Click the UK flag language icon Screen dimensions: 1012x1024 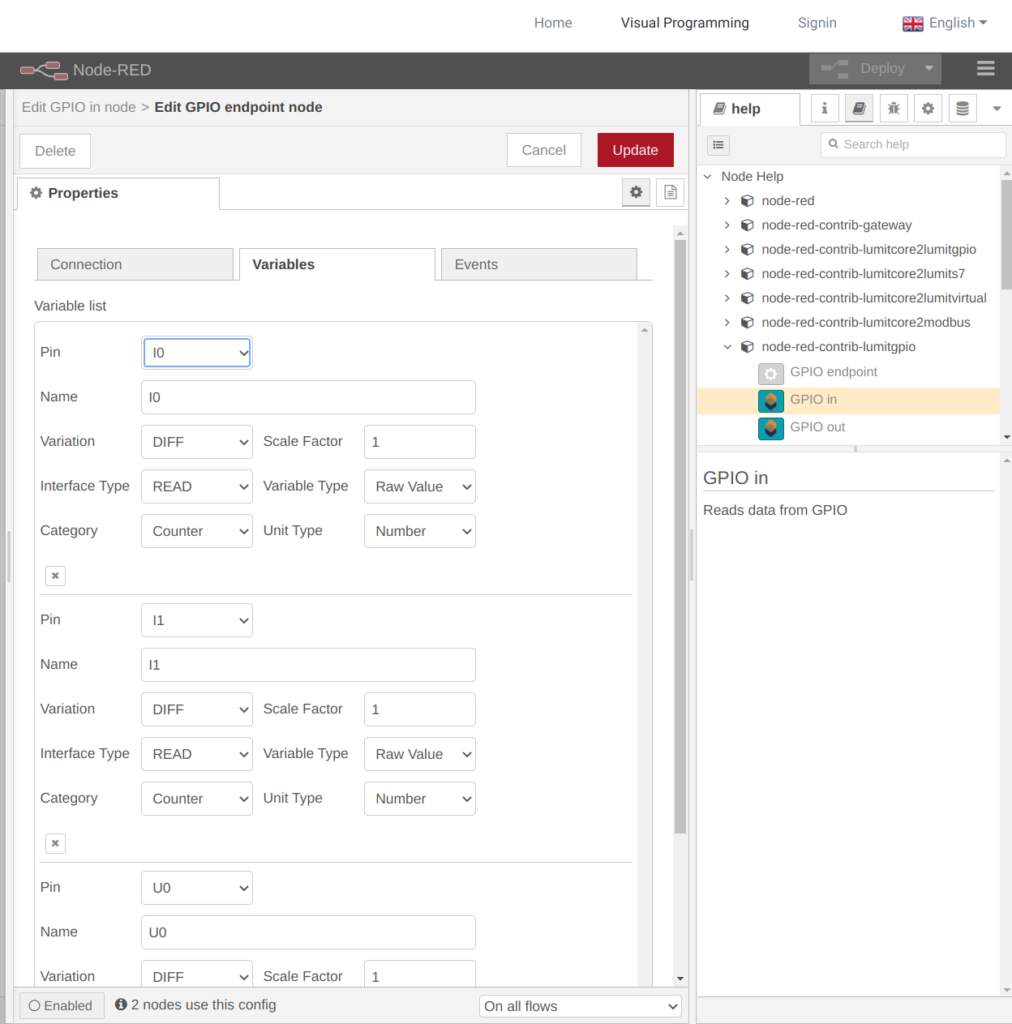[x=912, y=24]
